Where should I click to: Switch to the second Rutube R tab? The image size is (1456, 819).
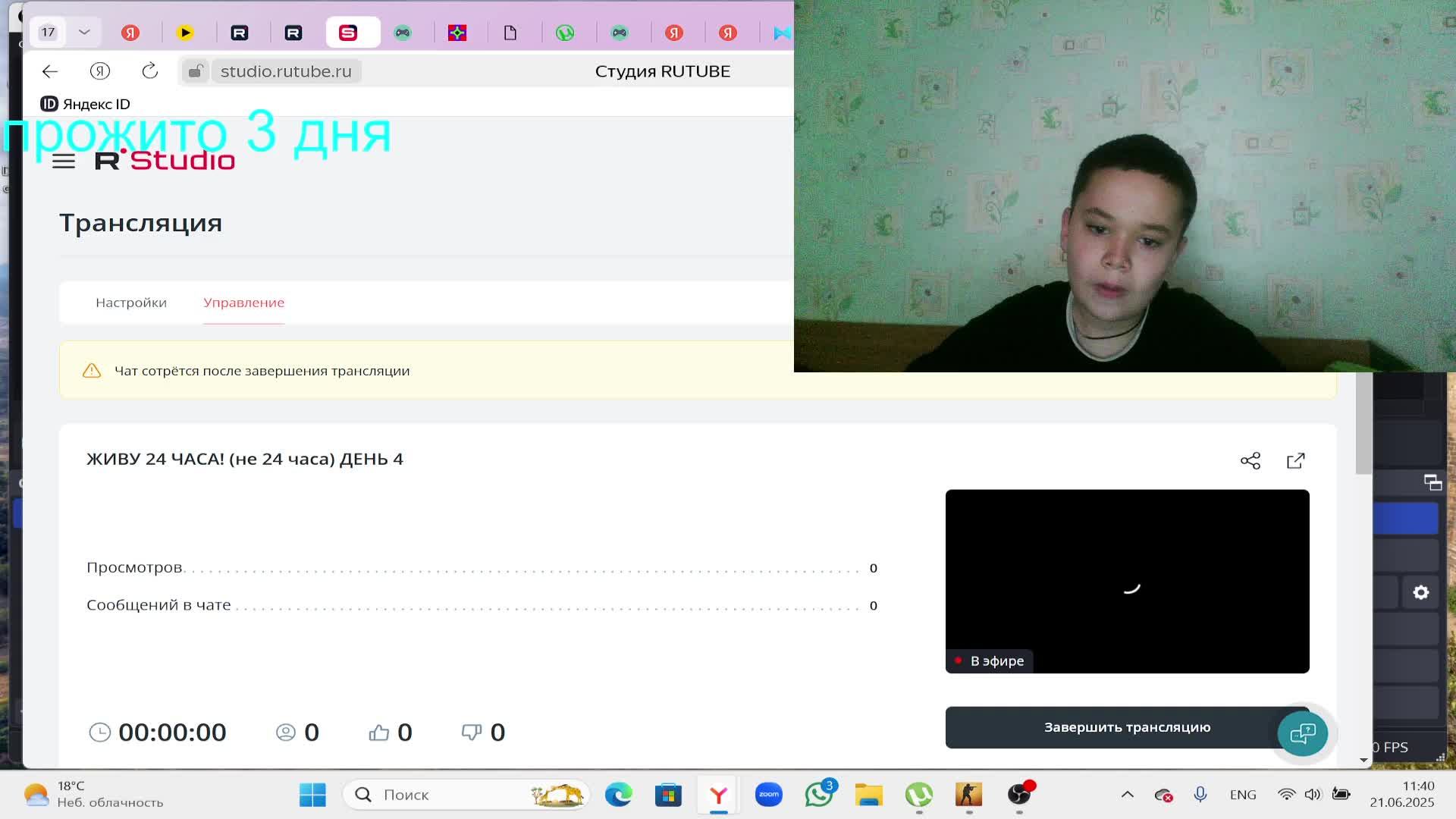(x=293, y=33)
